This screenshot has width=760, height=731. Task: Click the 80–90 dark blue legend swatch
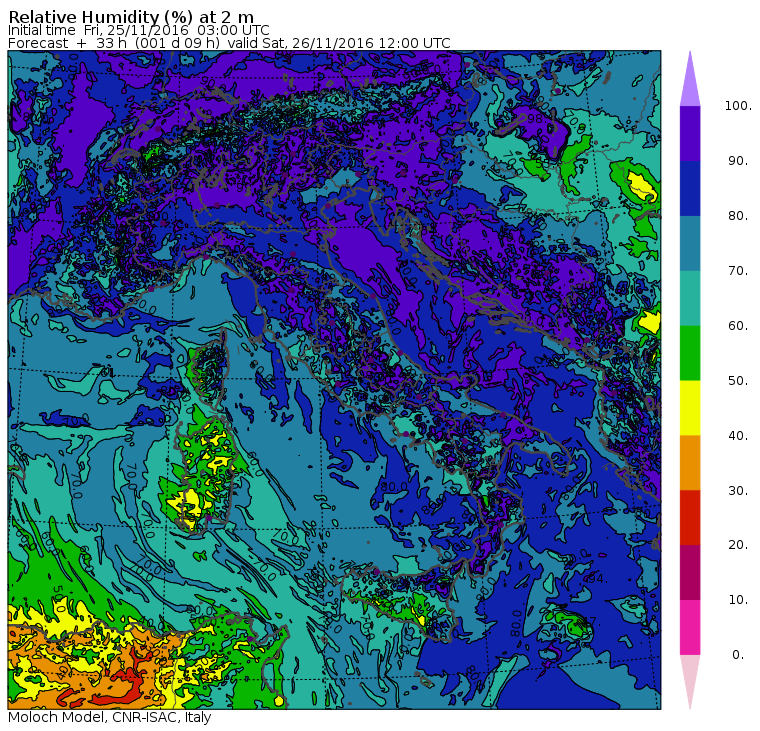690,188
